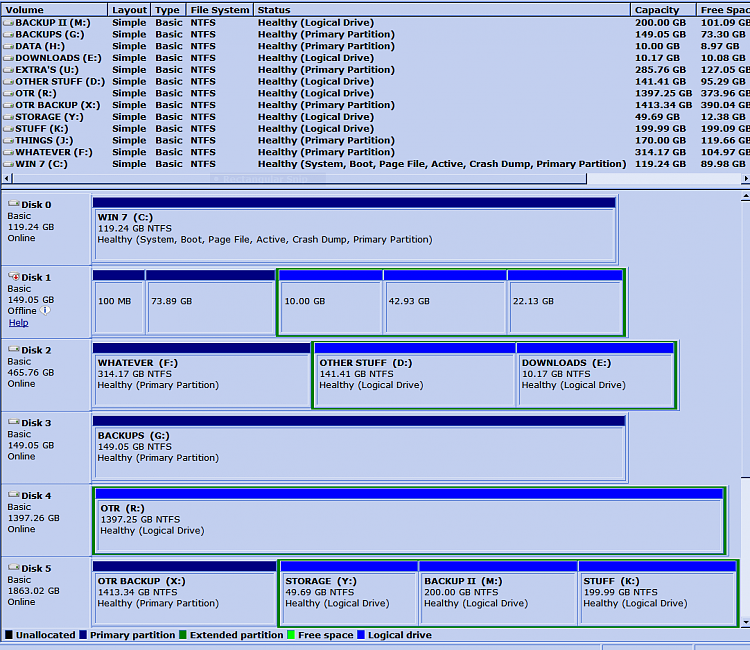750x650 pixels.
Task: Open the Help link under Disk 1
Action: (x=18, y=323)
